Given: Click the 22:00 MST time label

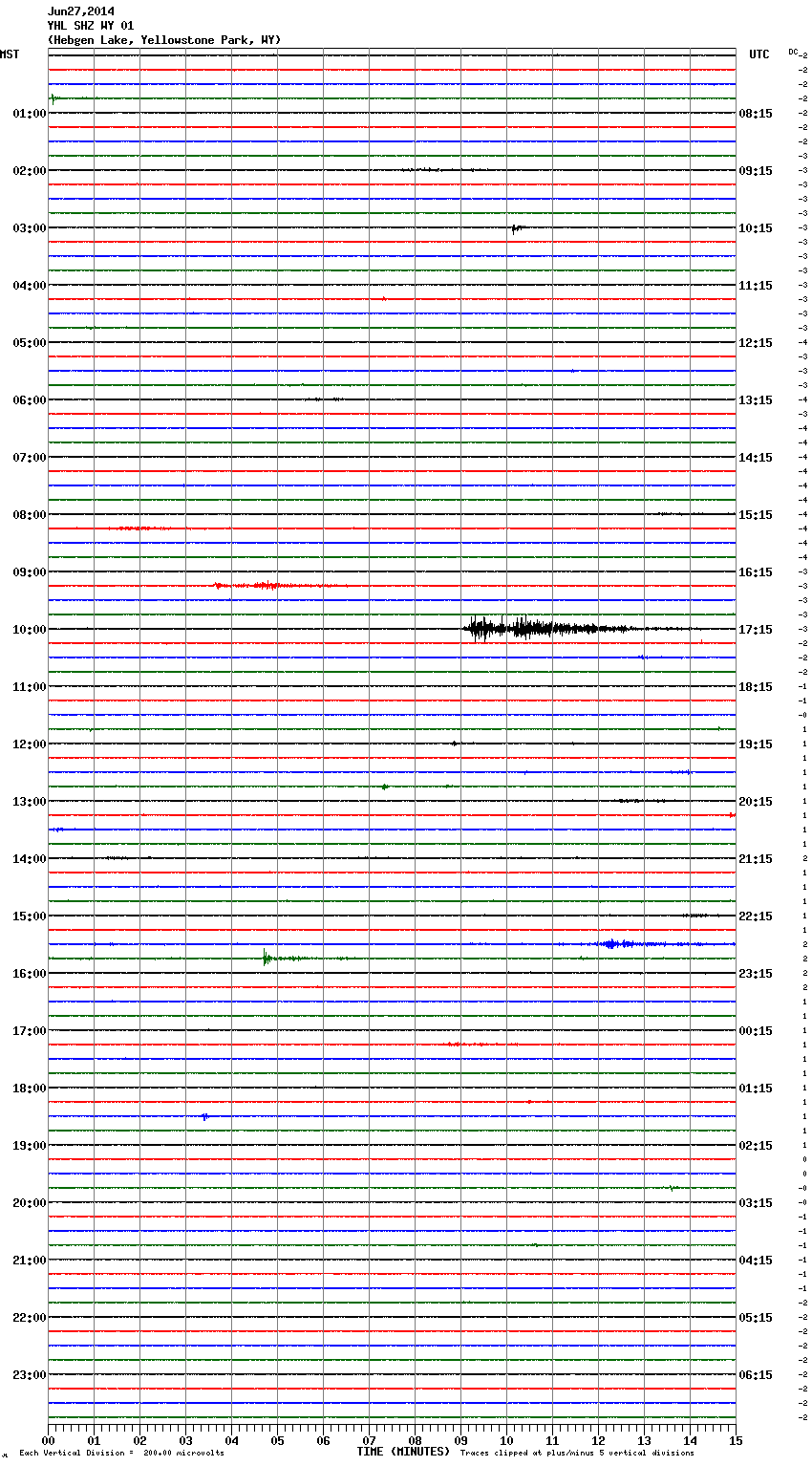Looking at the screenshot, I should 30,1318.
